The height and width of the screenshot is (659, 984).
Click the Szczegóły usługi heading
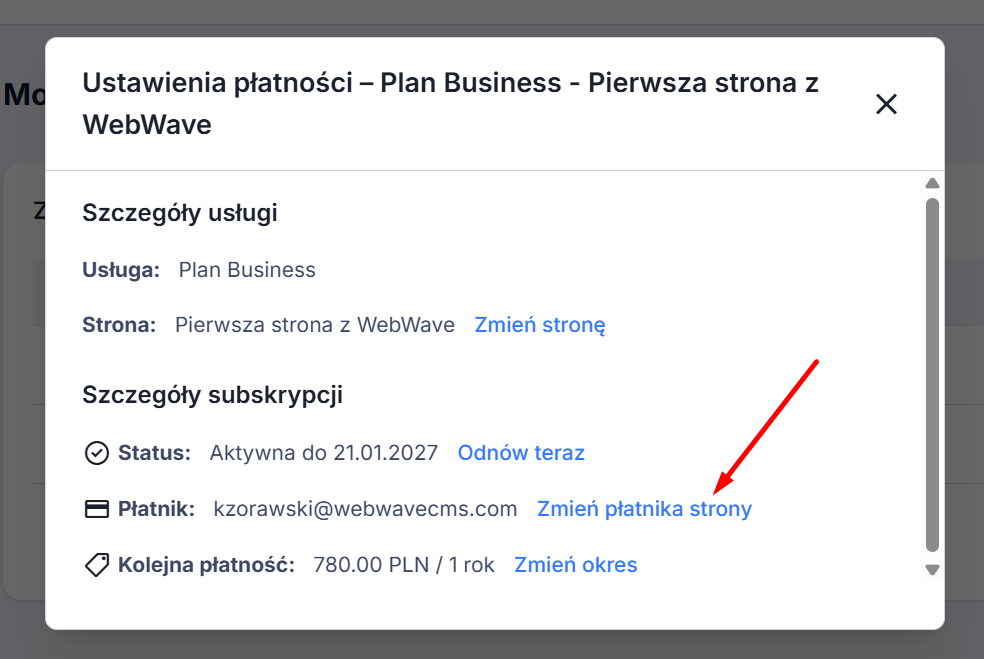click(180, 213)
